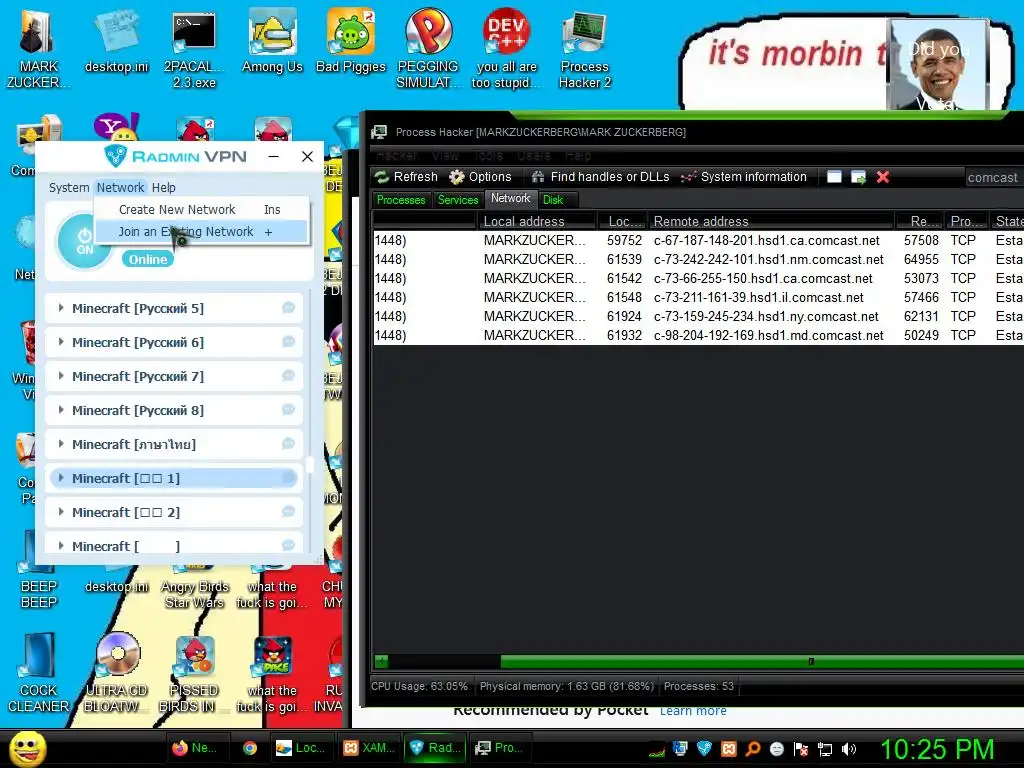Viewport: 1024px width, 768px height.
Task: Expand the Minecraft [Русский 5] network
Action: pyautogui.click(x=61, y=308)
